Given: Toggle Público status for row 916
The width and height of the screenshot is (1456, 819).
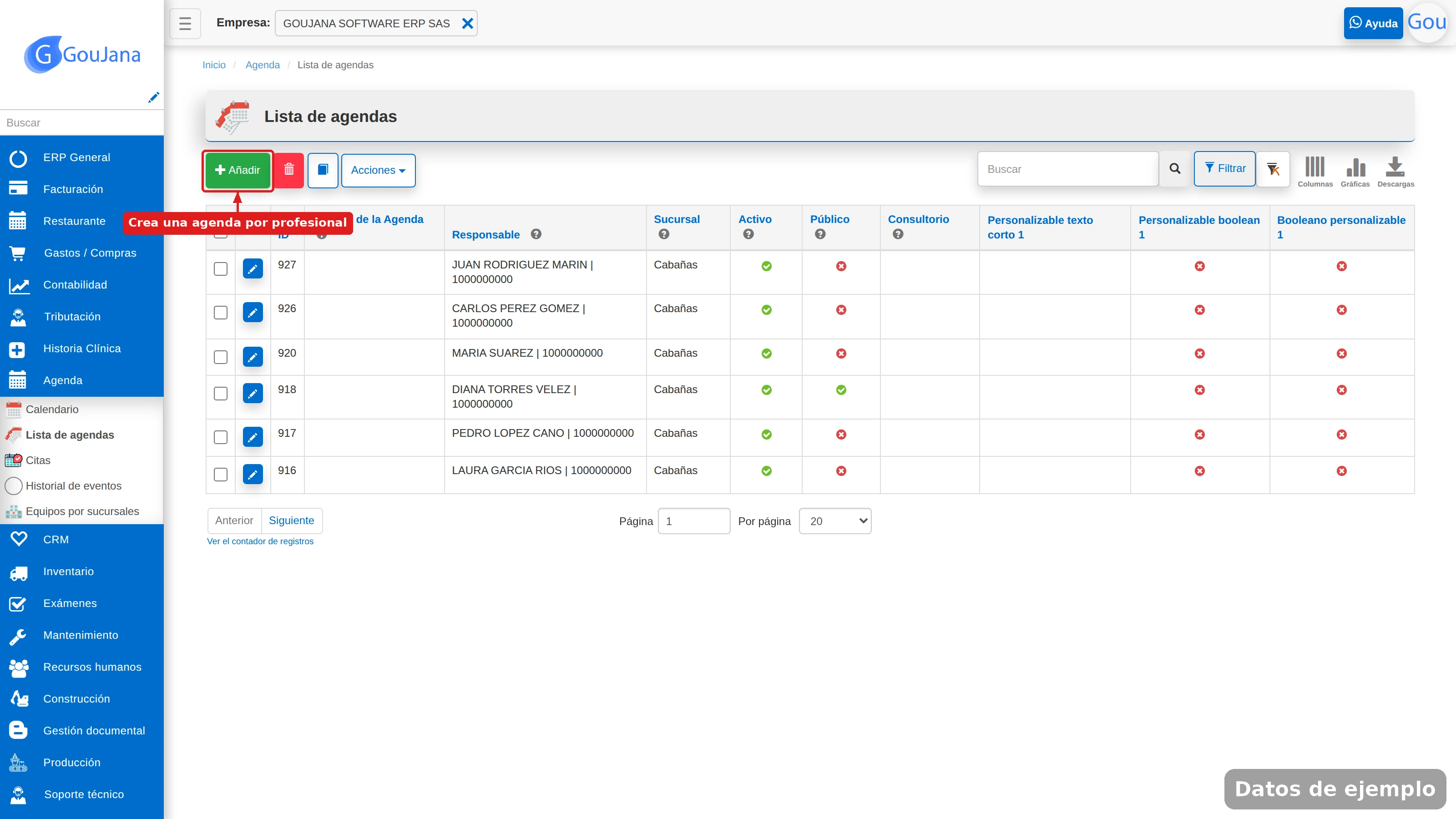Looking at the screenshot, I should coord(841,471).
